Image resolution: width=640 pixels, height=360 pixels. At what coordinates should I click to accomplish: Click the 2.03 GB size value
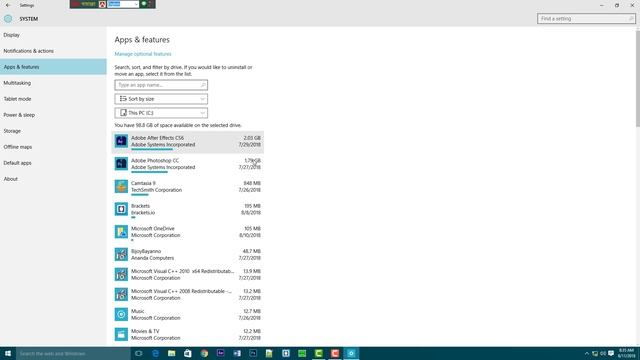pyautogui.click(x=252, y=138)
